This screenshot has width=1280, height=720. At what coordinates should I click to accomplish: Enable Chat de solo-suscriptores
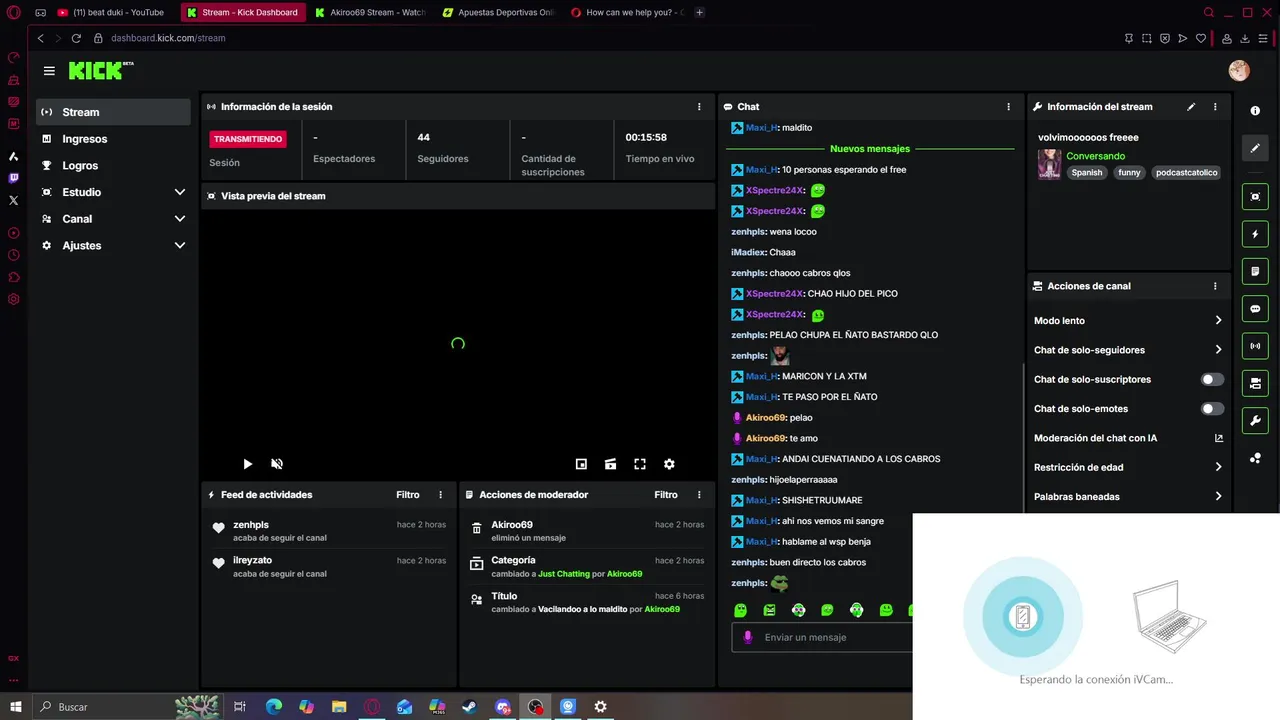click(1212, 380)
